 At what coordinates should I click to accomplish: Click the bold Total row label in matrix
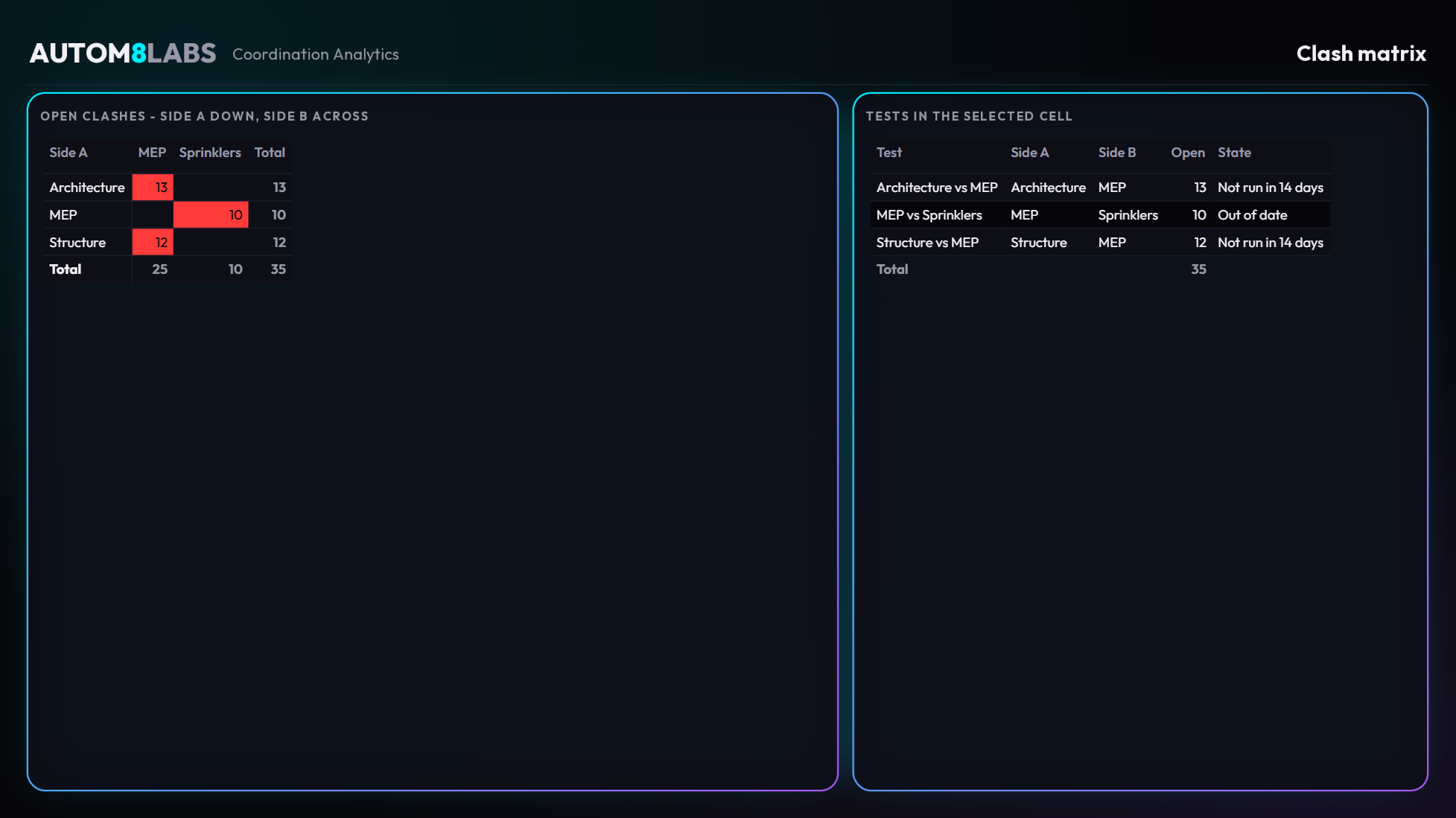point(66,269)
